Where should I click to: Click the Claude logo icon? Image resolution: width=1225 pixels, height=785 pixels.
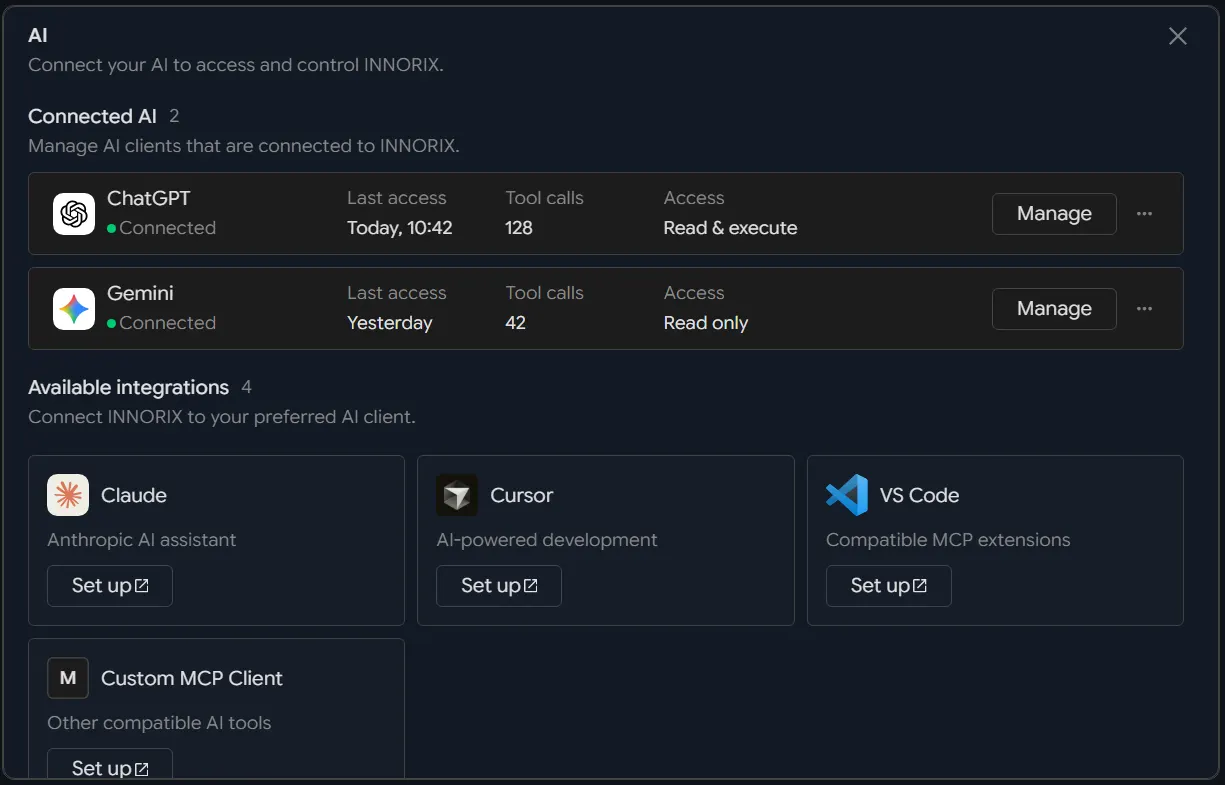(x=68, y=495)
